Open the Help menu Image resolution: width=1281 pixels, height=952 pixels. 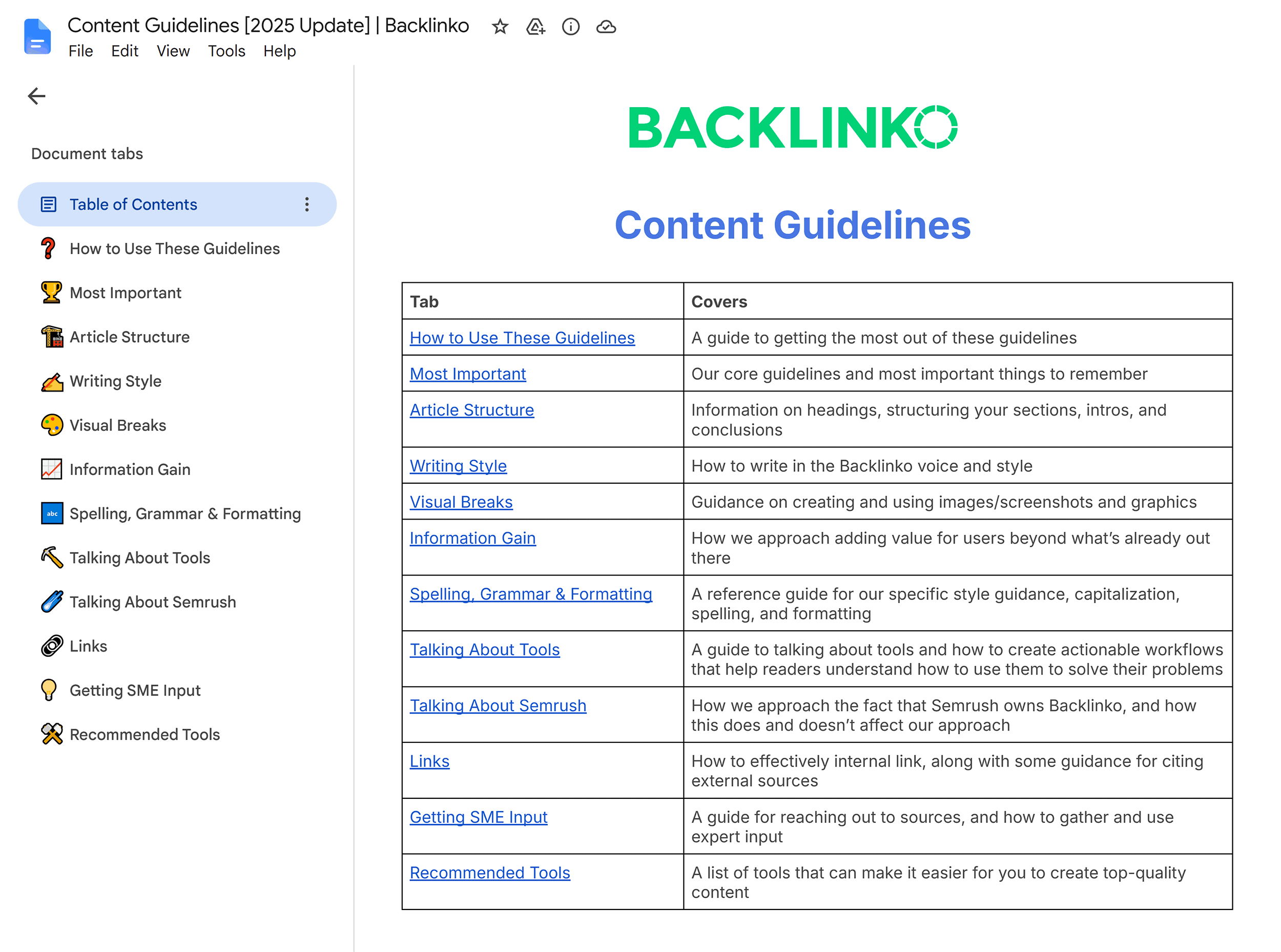pyautogui.click(x=279, y=51)
